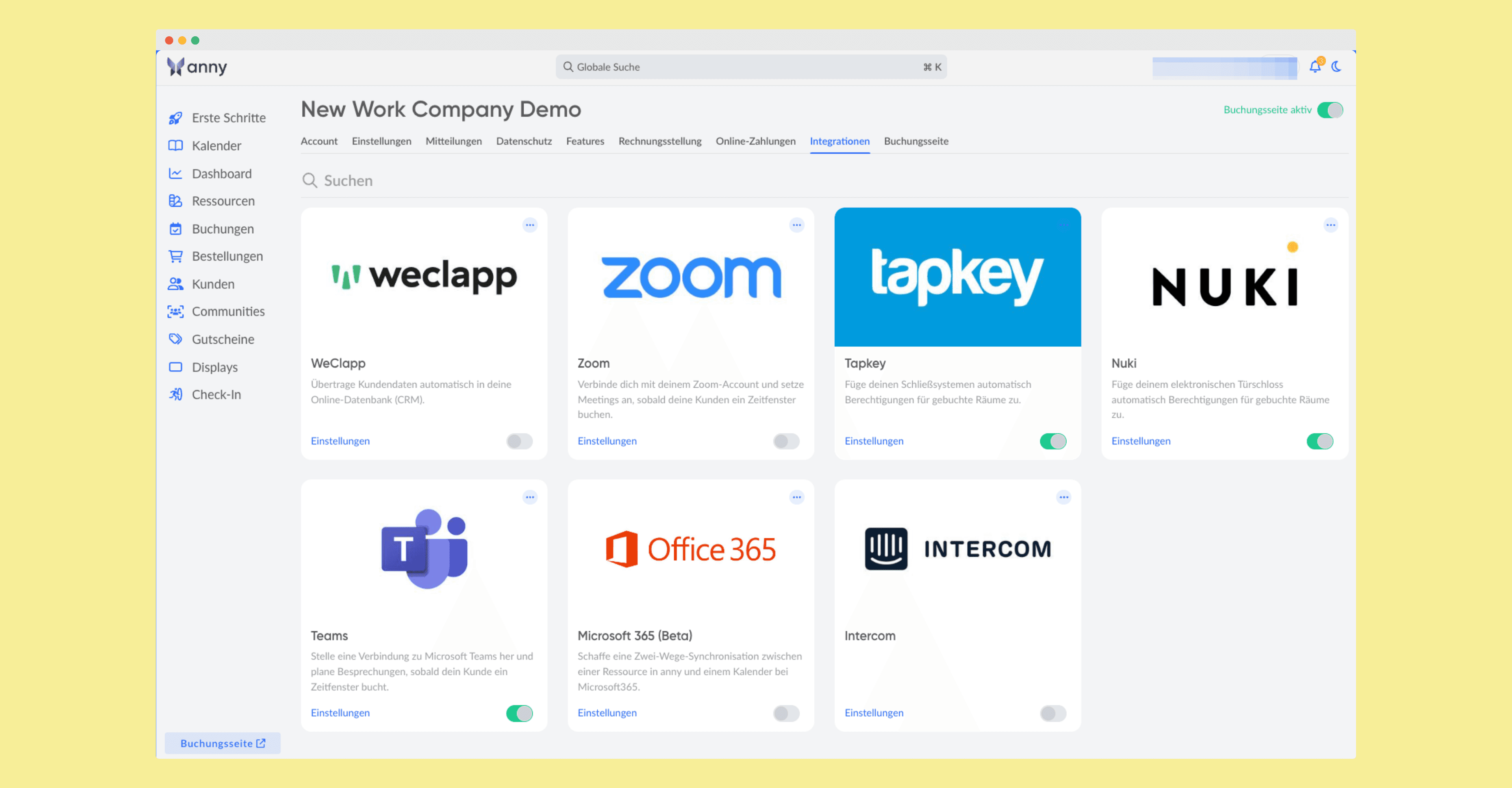Switch to the Mitteilungen tab
Image resolution: width=1512 pixels, height=788 pixels.
(x=453, y=141)
